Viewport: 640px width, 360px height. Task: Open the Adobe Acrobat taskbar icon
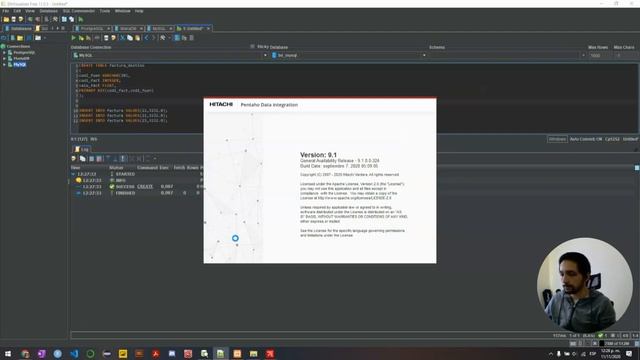156,353
